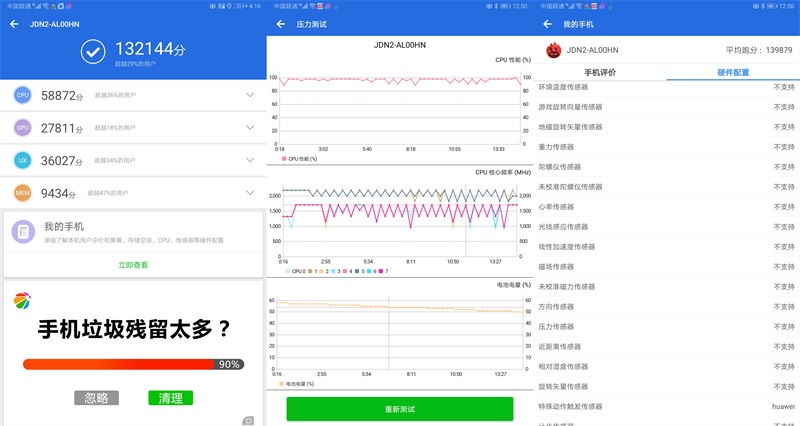Select the 近距离传感器 row
The width and height of the screenshot is (800, 426).
667,346
